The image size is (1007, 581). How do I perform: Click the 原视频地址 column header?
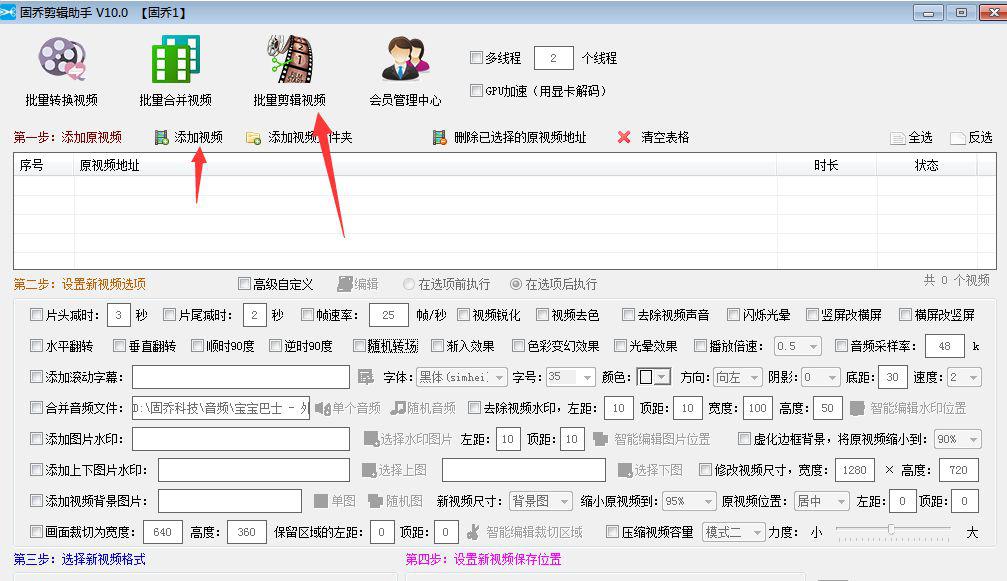click(110, 166)
